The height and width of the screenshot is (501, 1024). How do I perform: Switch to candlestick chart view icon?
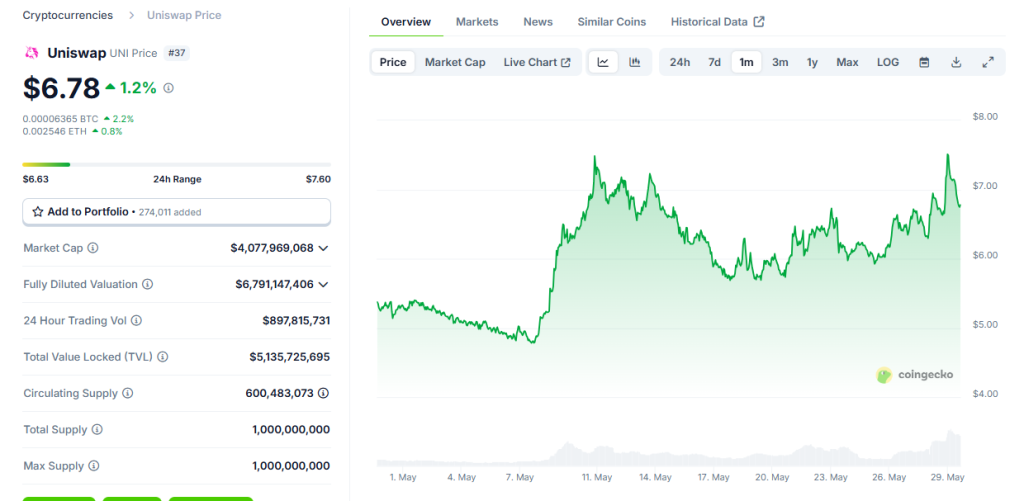click(634, 62)
